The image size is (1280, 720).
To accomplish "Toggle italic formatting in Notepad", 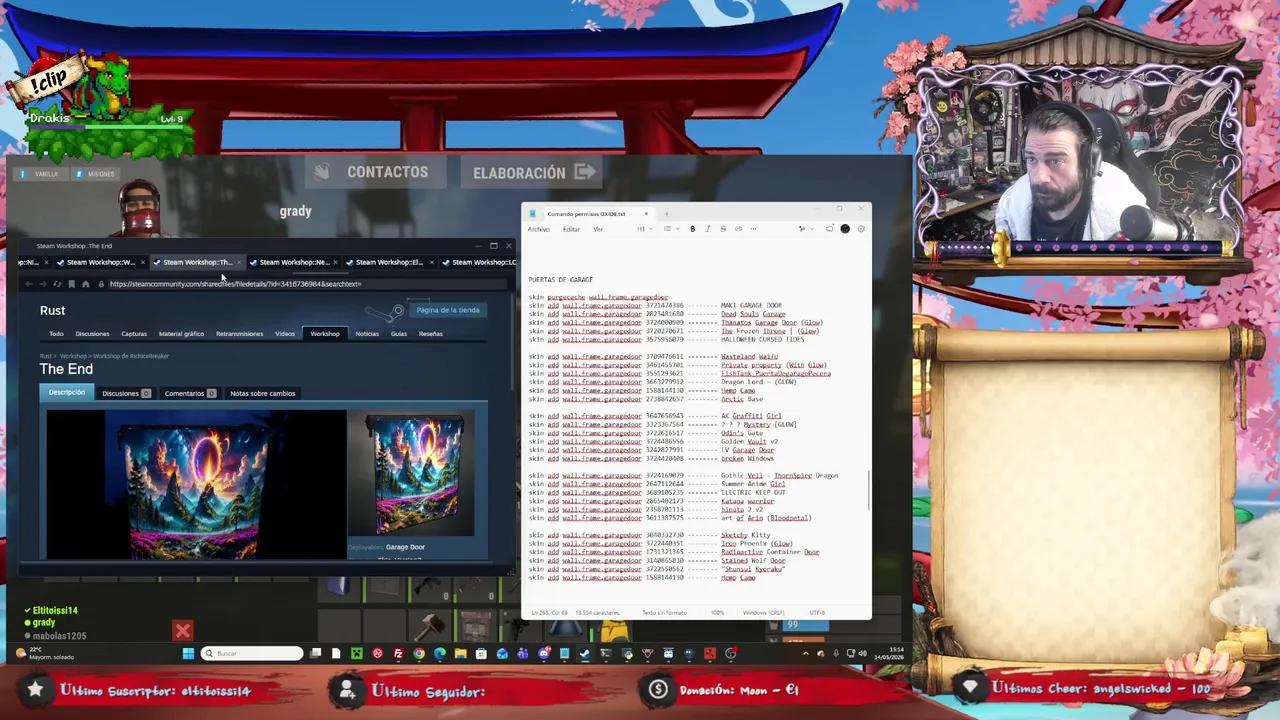I will 708,229.
